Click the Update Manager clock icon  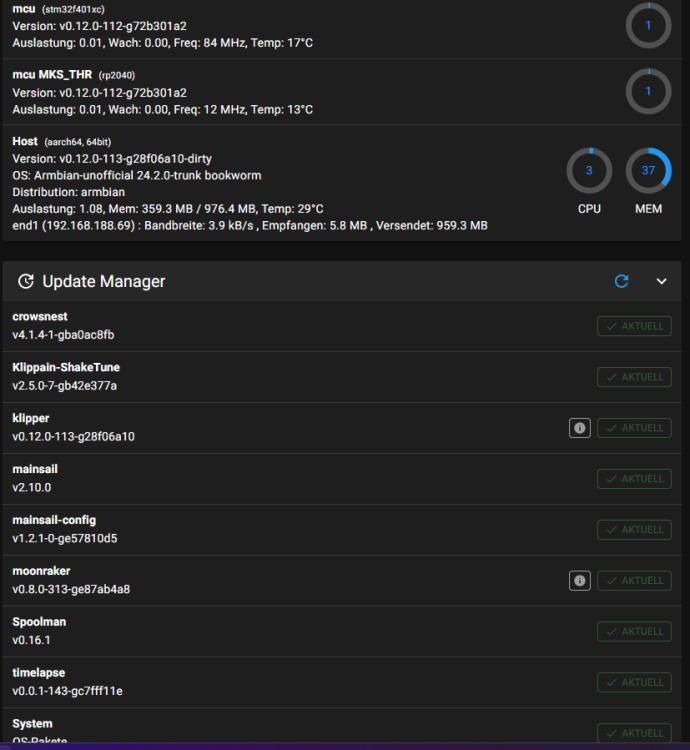tap(26, 282)
